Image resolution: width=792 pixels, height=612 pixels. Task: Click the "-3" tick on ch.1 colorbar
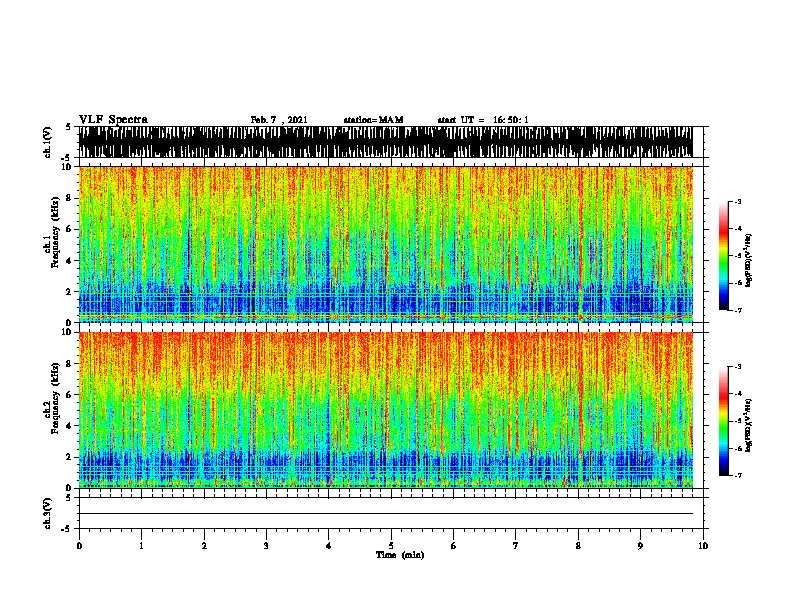738,202
